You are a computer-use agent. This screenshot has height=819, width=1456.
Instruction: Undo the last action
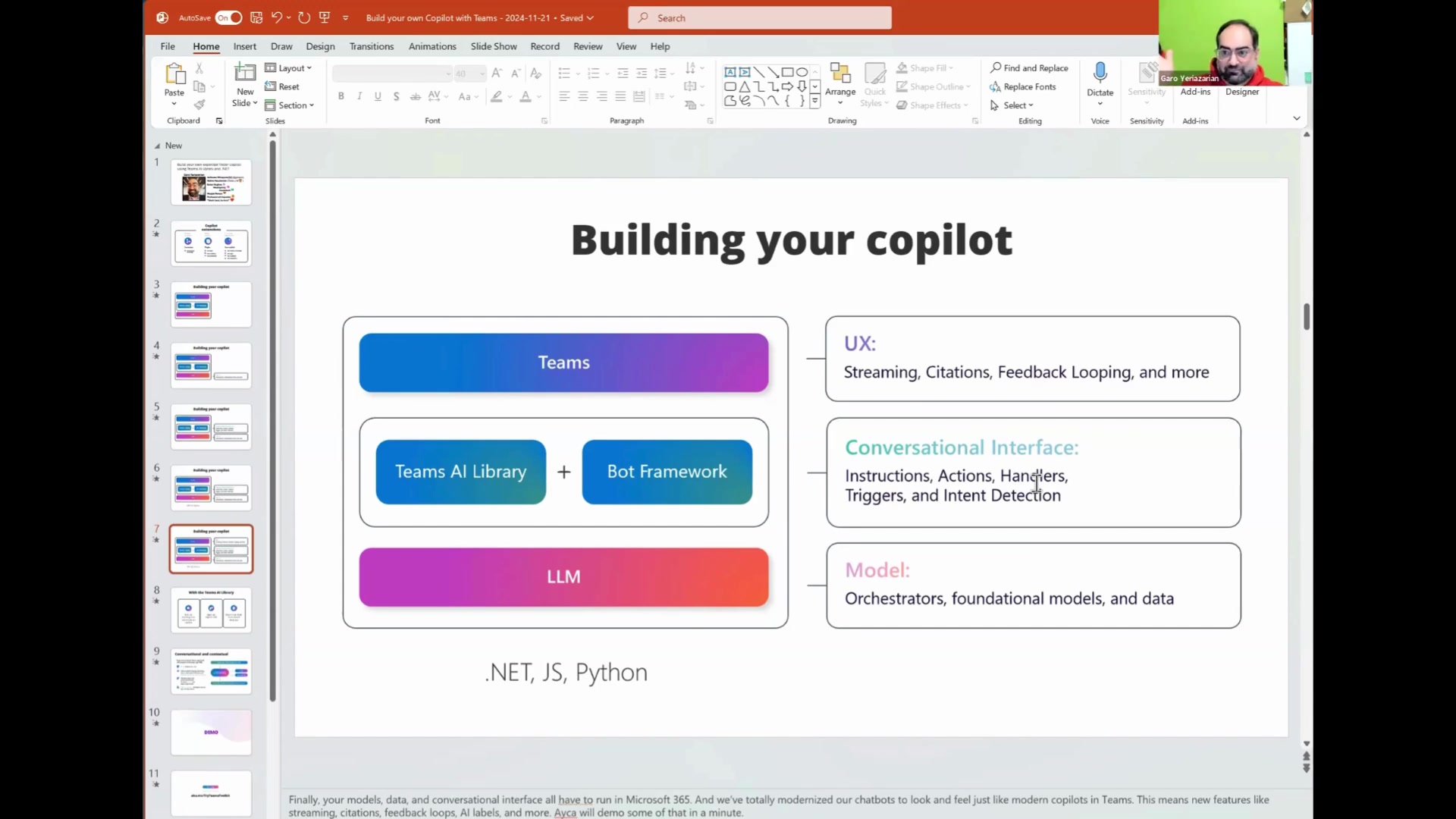point(276,17)
